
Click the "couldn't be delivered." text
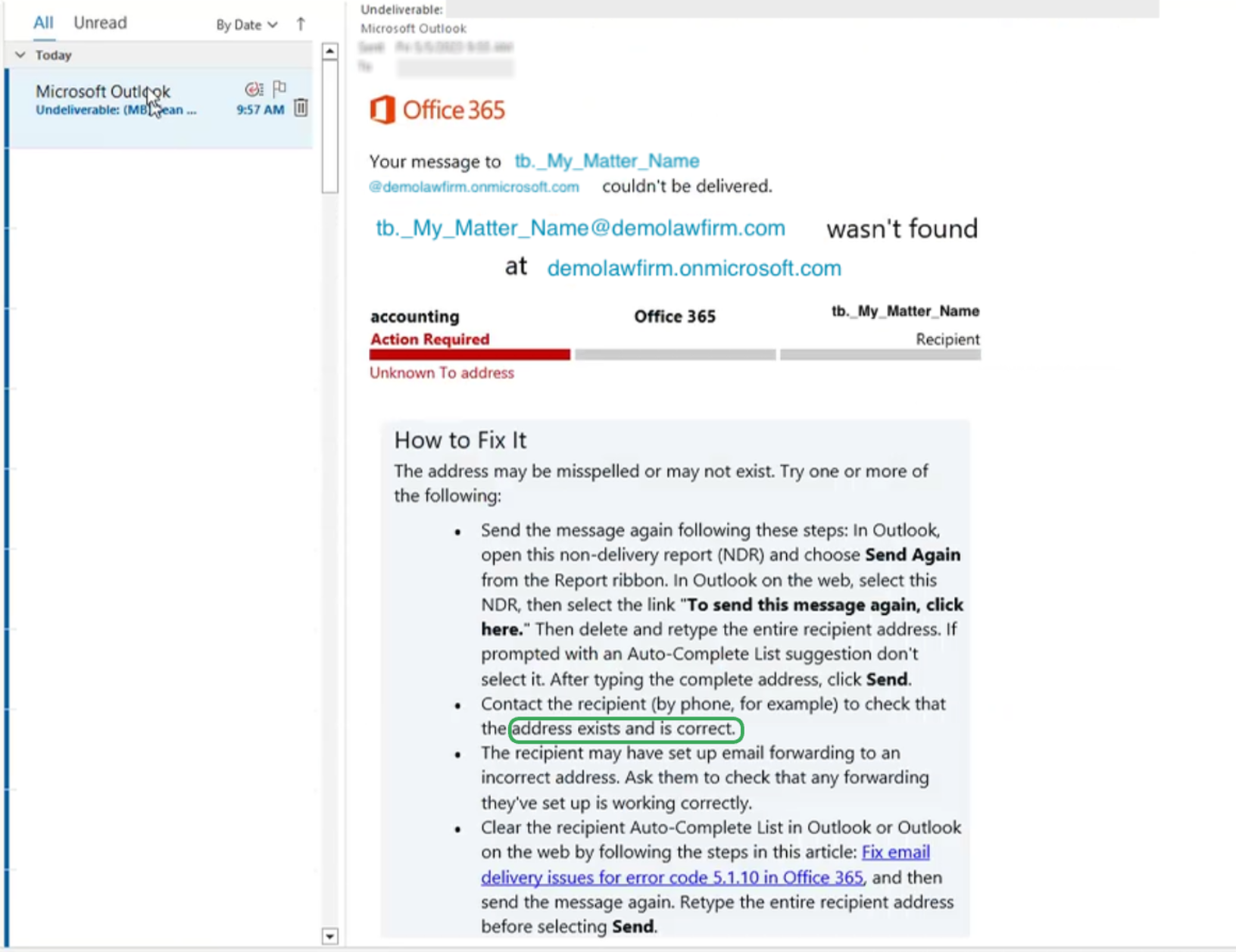[x=687, y=186]
